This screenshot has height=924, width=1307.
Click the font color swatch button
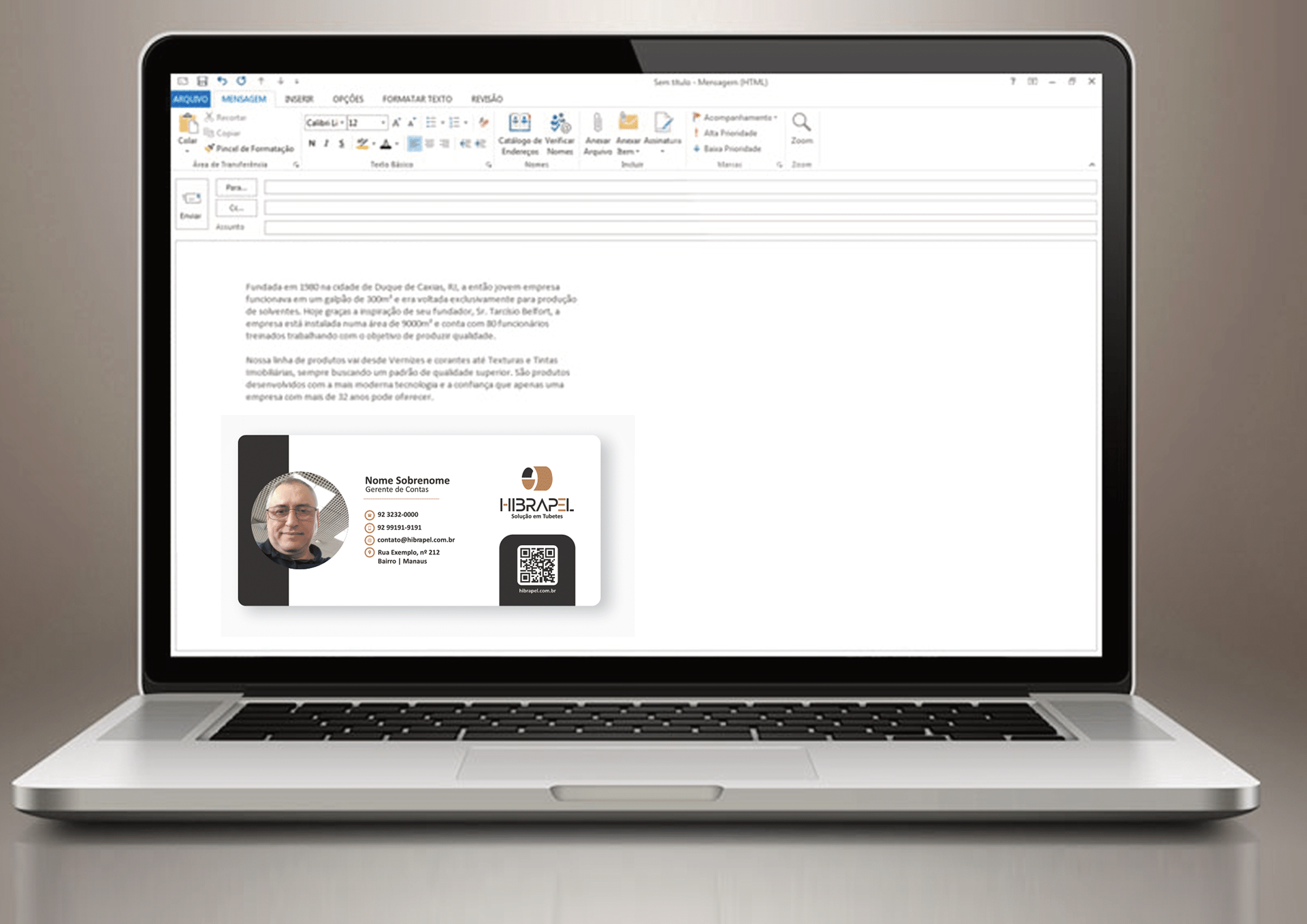386,144
